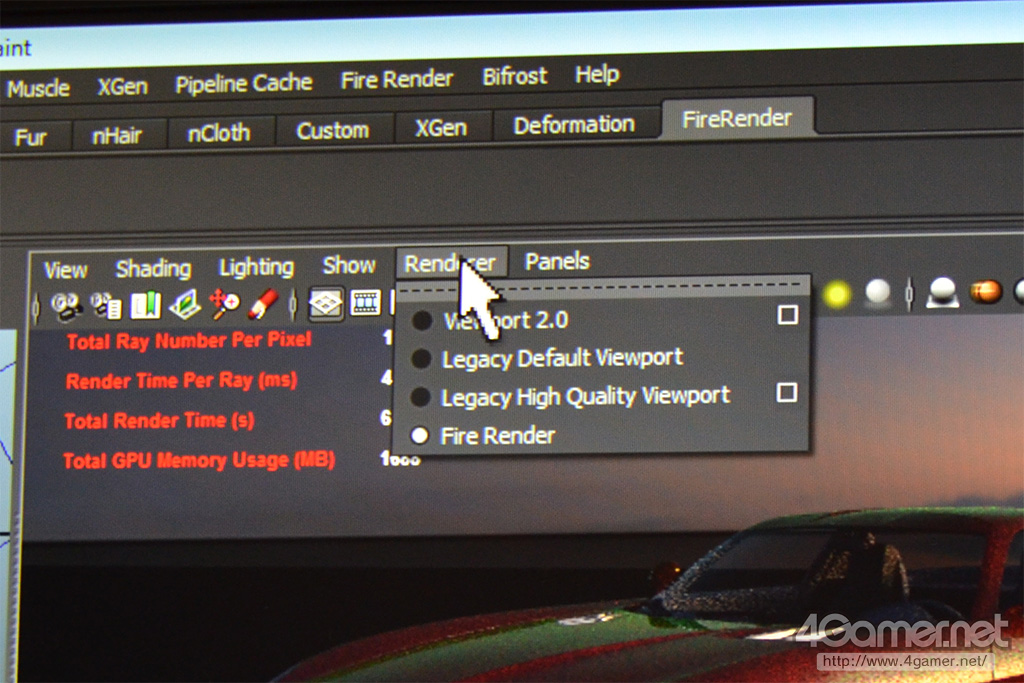Viewport: 1024px width, 683px height.
Task: Open the Lighting panel menu
Action: [256, 267]
